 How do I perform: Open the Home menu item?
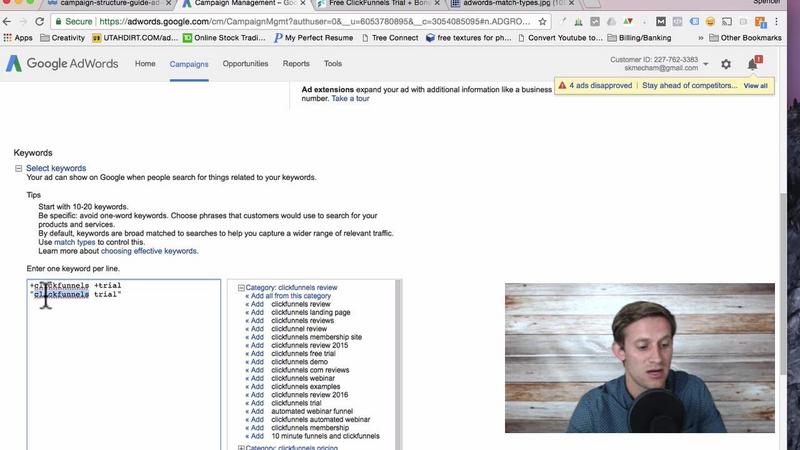[x=145, y=64]
